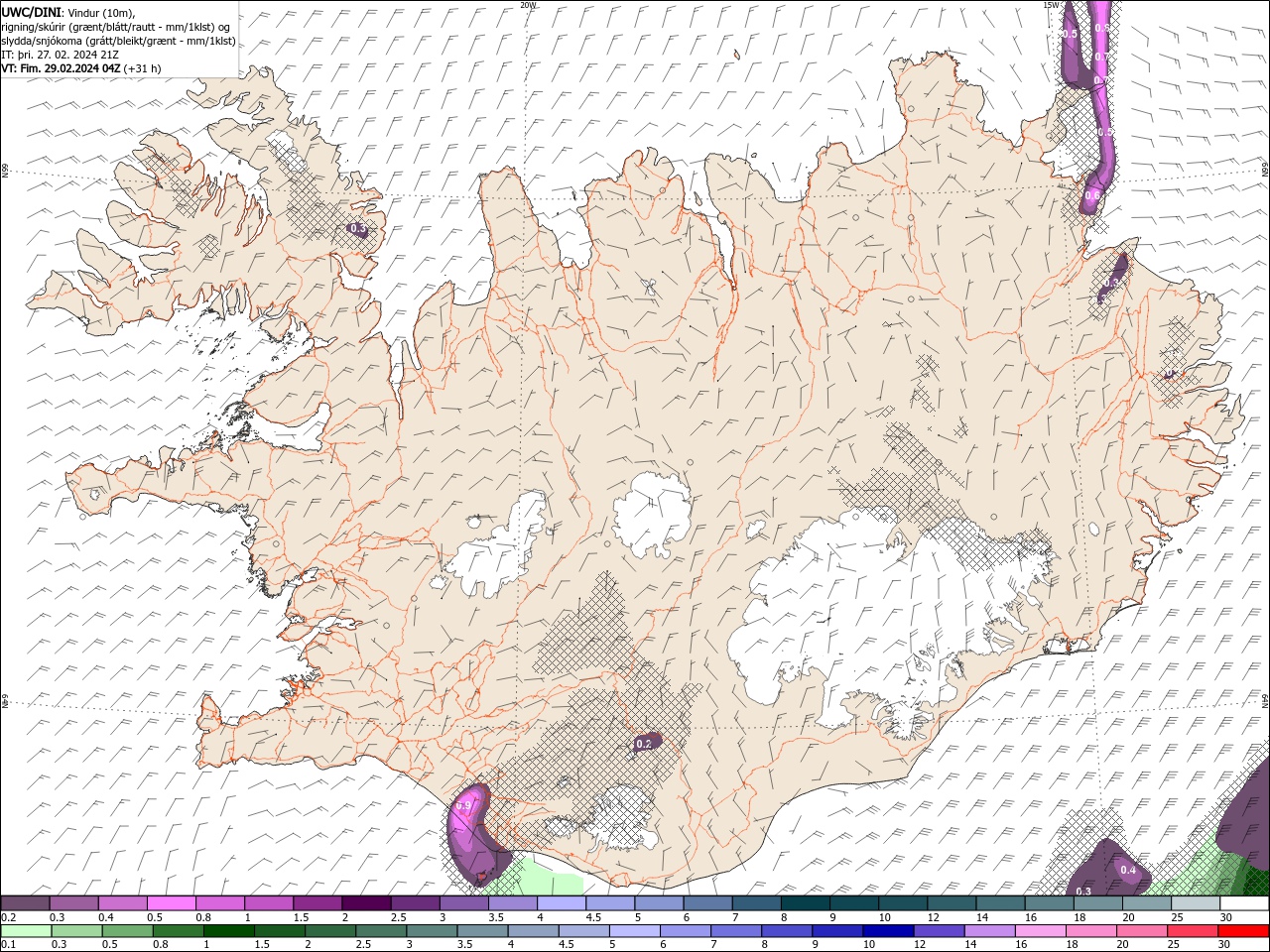The height and width of the screenshot is (952, 1270).
Task: Click the darkest purple 2 mm swatch in the upper legend
Action: point(365,903)
